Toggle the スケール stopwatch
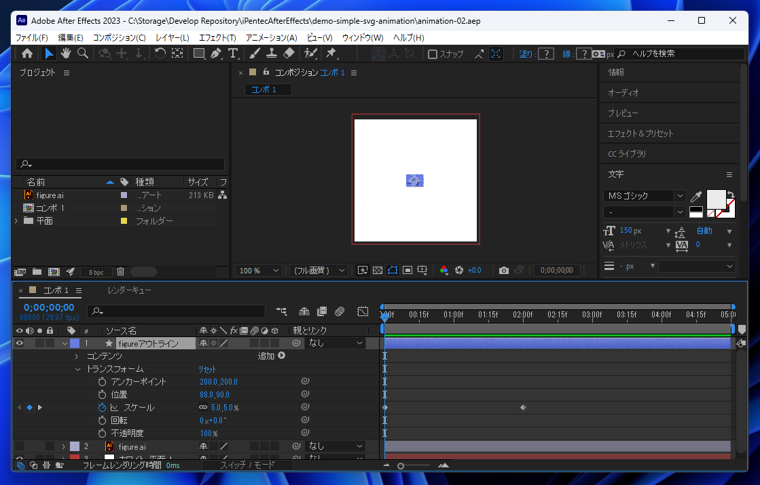760x485 pixels. tap(102, 407)
